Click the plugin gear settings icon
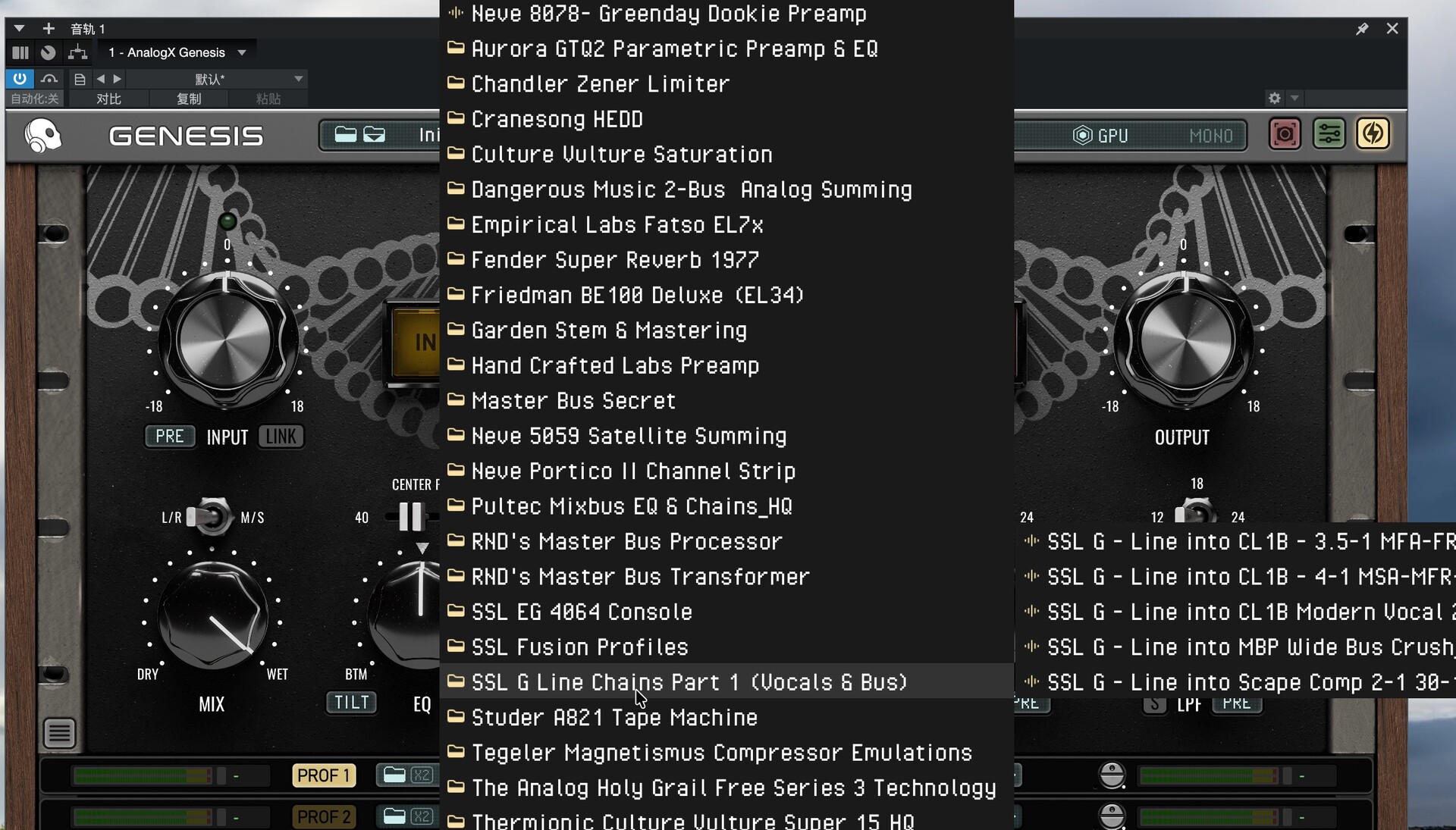This screenshot has width=1456, height=830. coord(1274,98)
